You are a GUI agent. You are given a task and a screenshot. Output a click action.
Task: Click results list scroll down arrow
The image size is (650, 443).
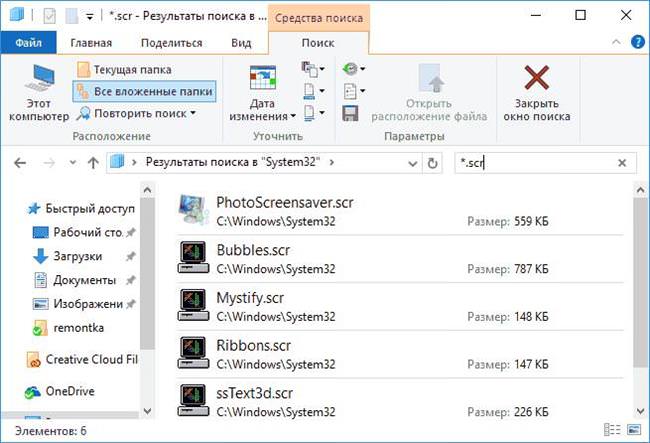coord(640,411)
